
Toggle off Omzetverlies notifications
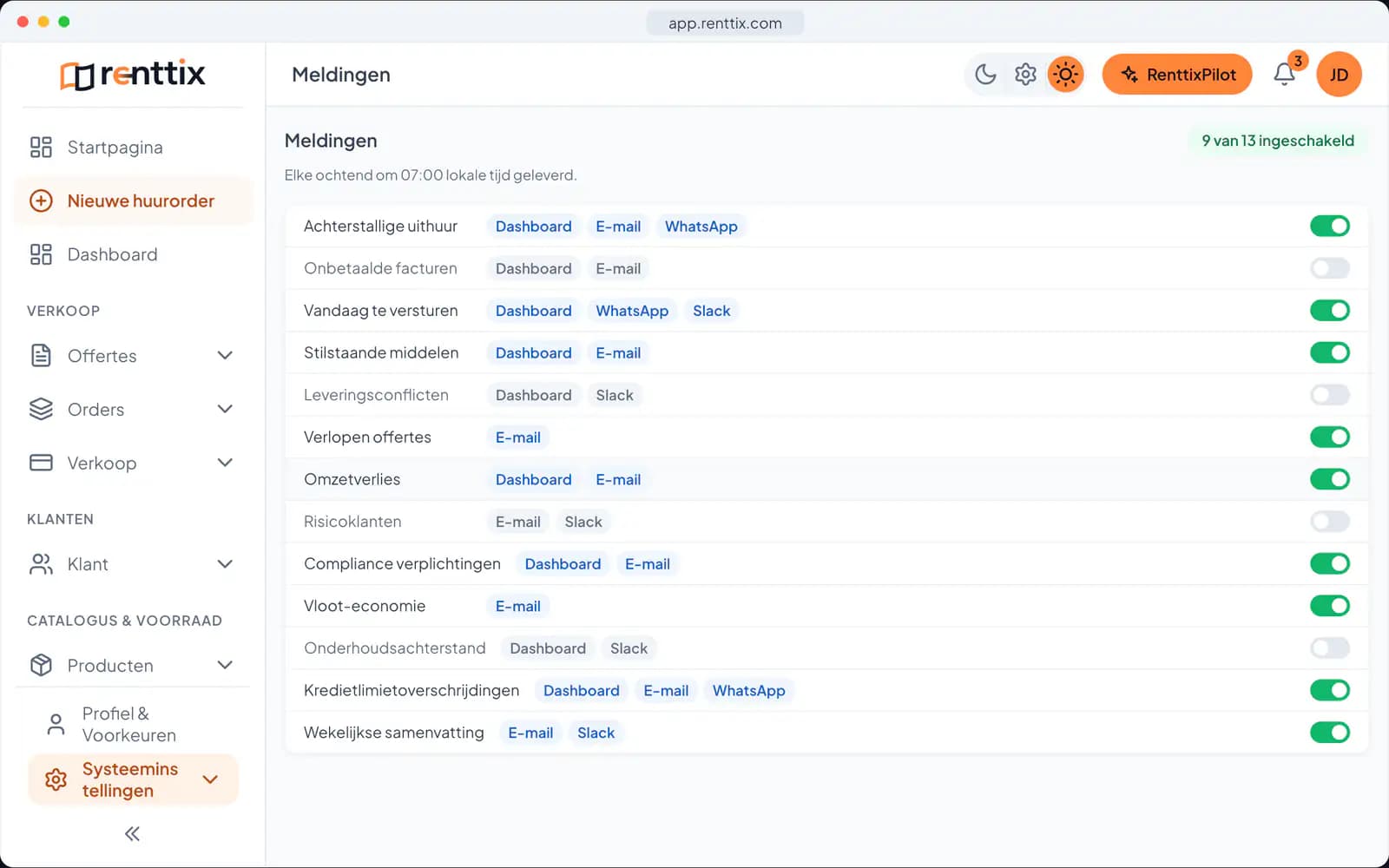(x=1330, y=479)
